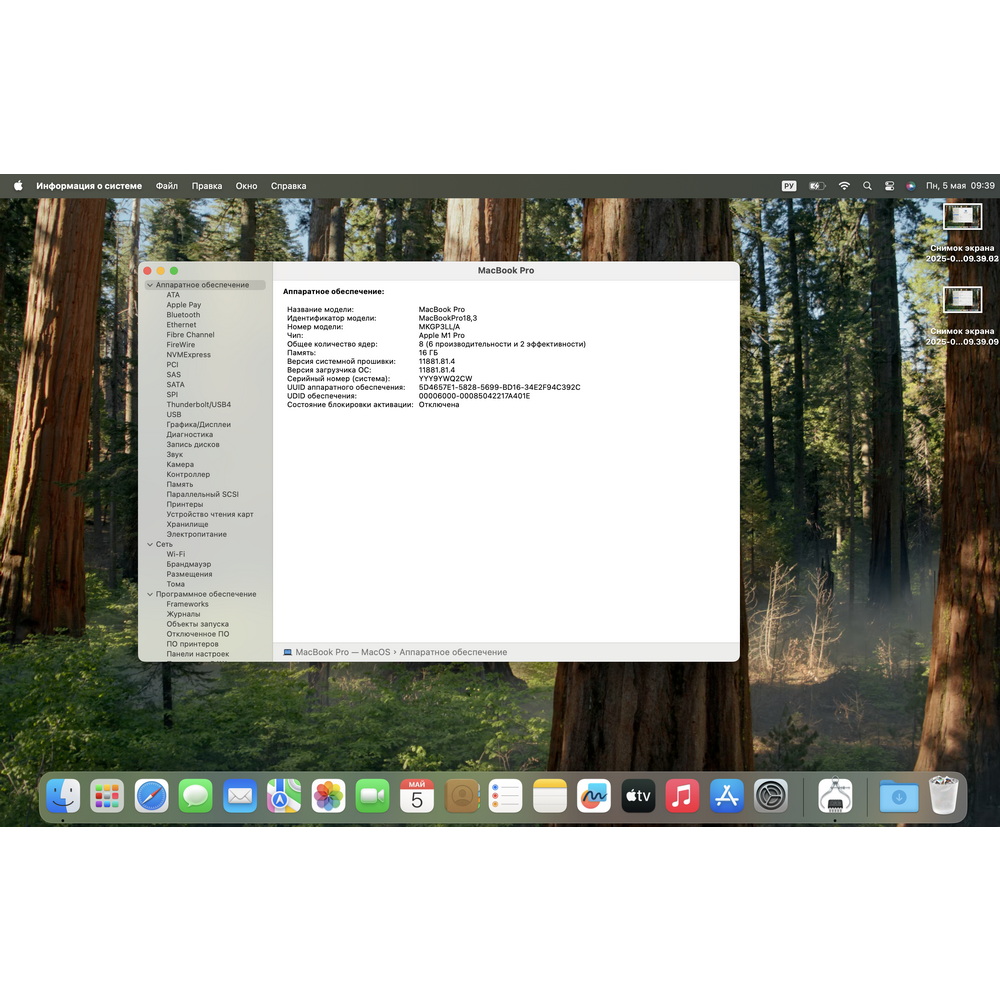Open Notes app in the Dock
Image resolution: width=1000 pixels, height=1000 pixels.
click(x=550, y=796)
